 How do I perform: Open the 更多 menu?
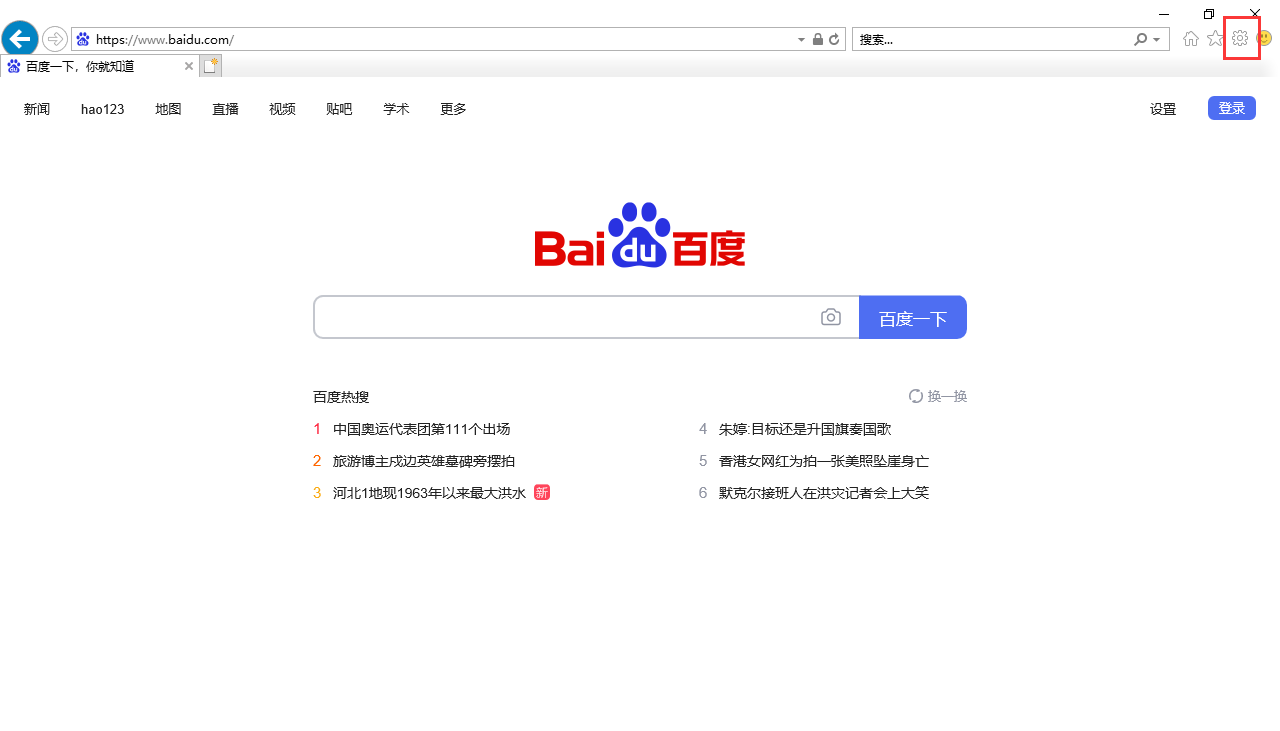tap(454, 109)
